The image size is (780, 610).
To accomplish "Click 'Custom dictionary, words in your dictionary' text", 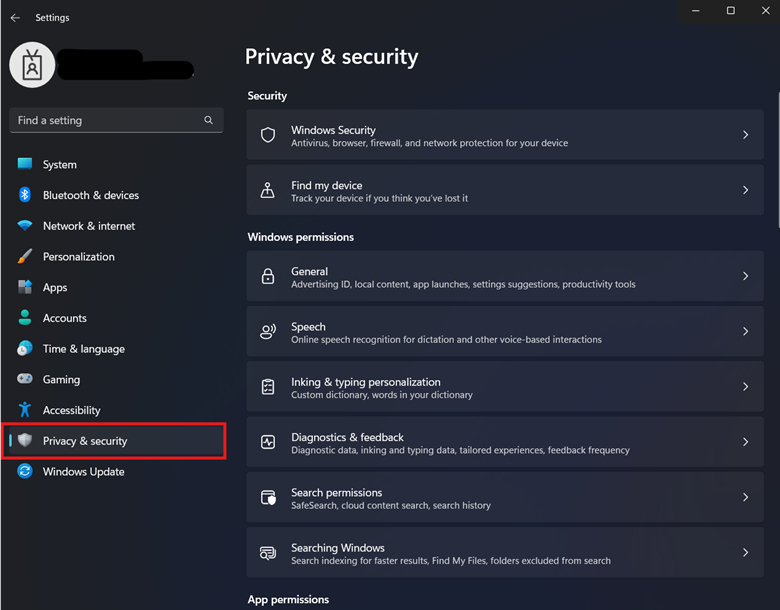I will coord(382,395).
